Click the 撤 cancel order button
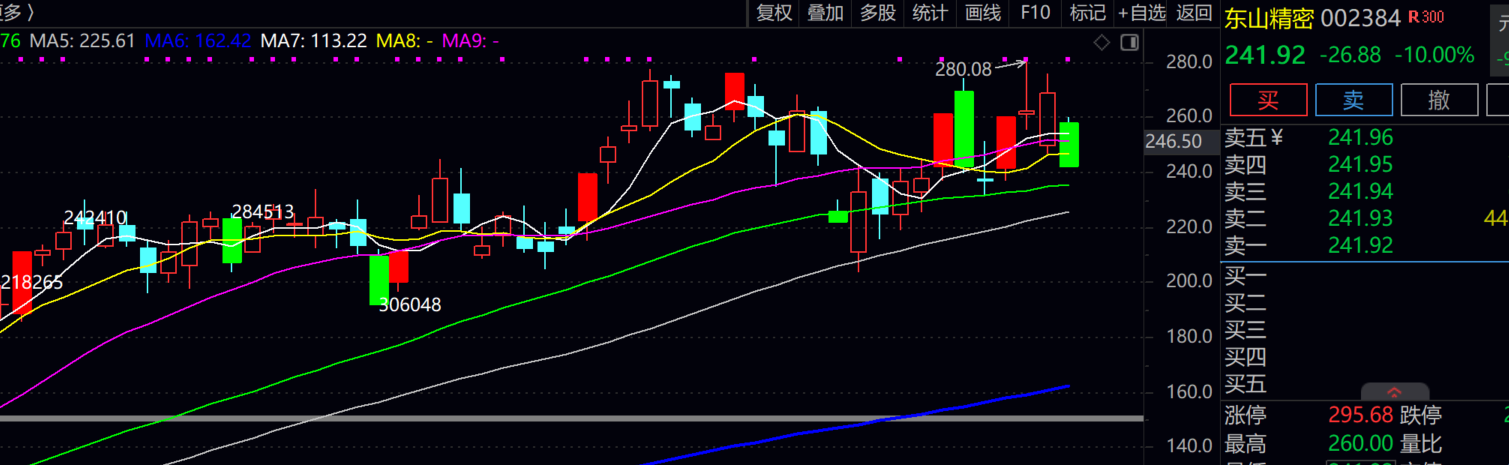 click(x=1439, y=100)
